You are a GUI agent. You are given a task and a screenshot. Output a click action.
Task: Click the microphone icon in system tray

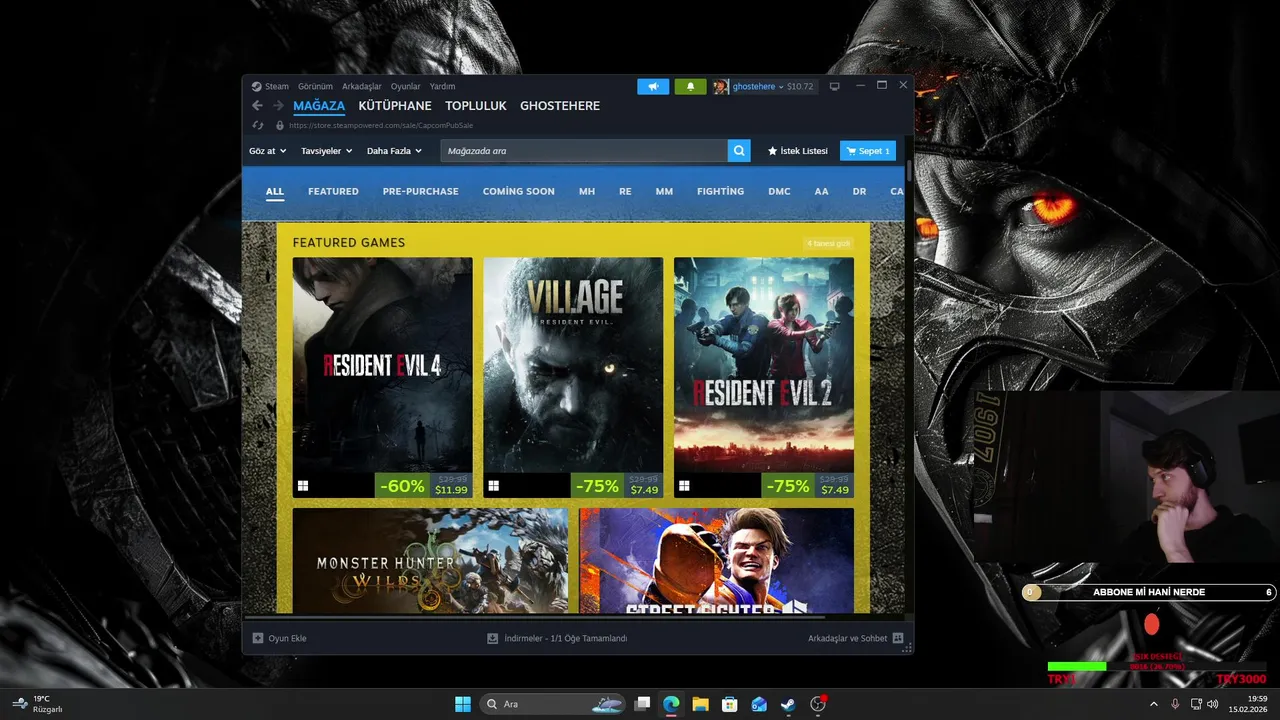pyautogui.click(x=1175, y=704)
